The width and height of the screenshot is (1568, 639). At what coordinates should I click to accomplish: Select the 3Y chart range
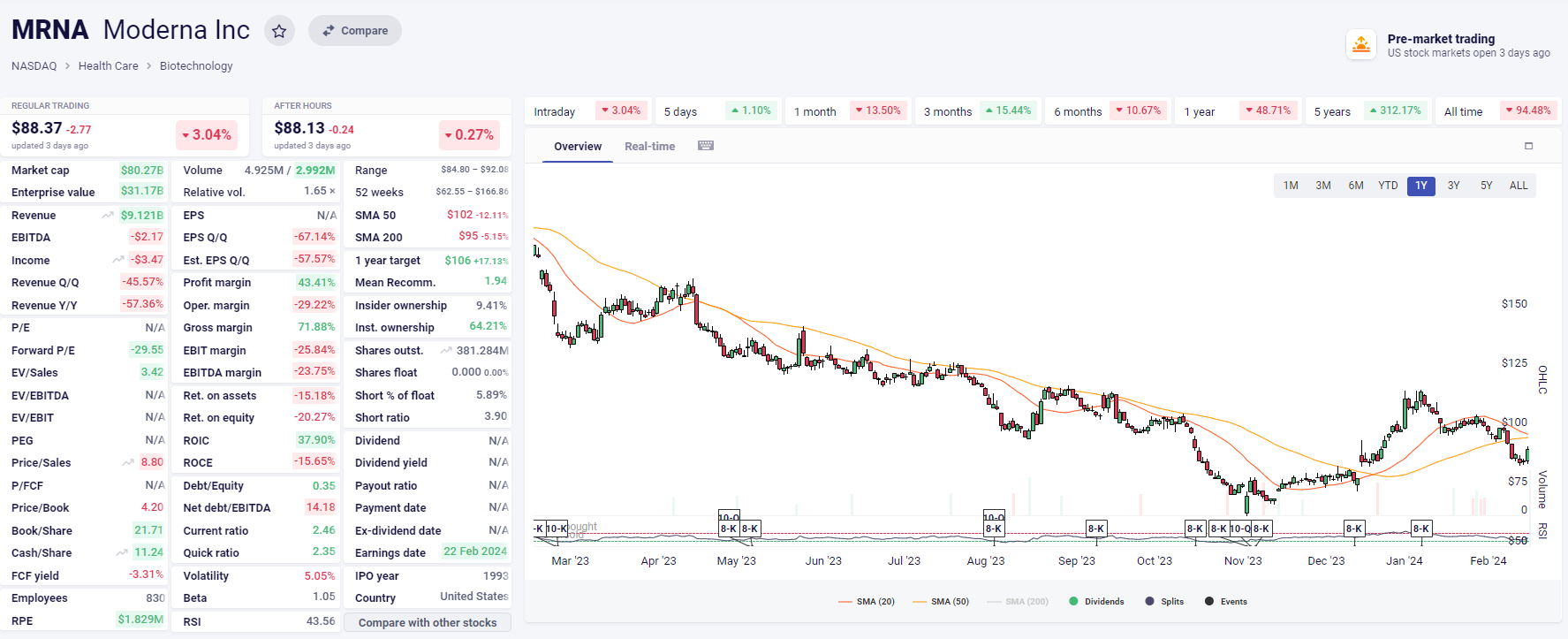click(1454, 186)
